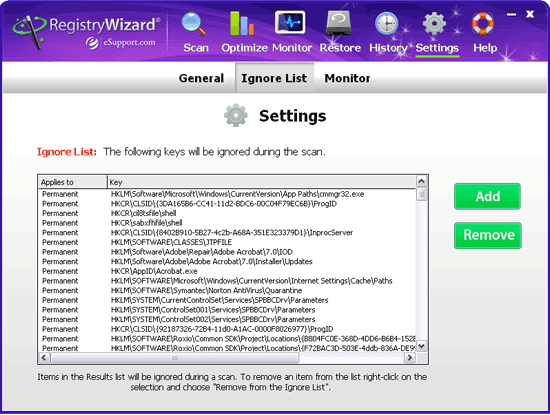Open the Help lifebuoy icon
The width and height of the screenshot is (550, 415).
(483, 24)
